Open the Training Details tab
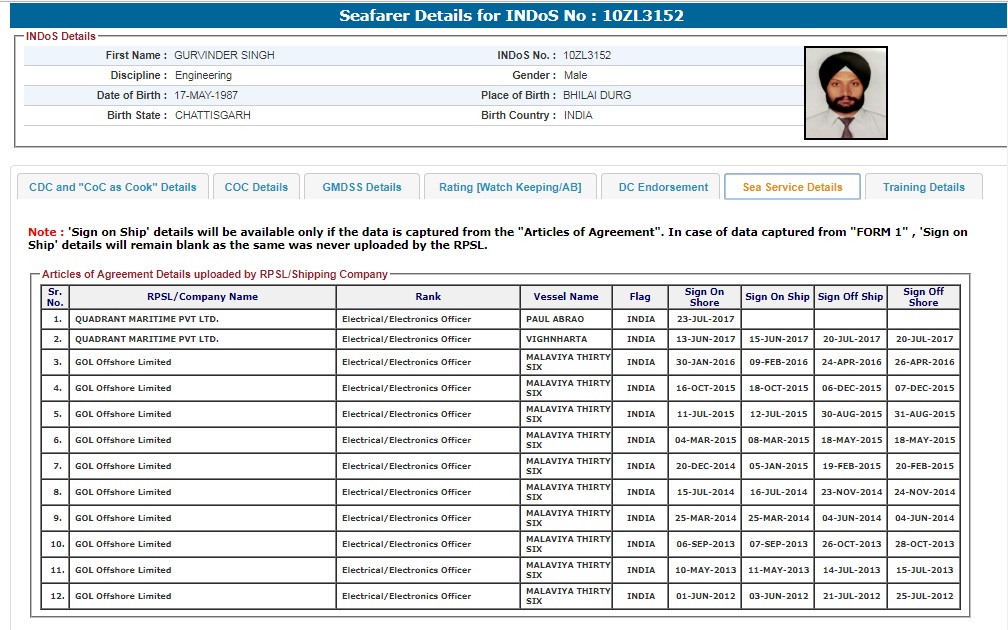 coord(924,187)
